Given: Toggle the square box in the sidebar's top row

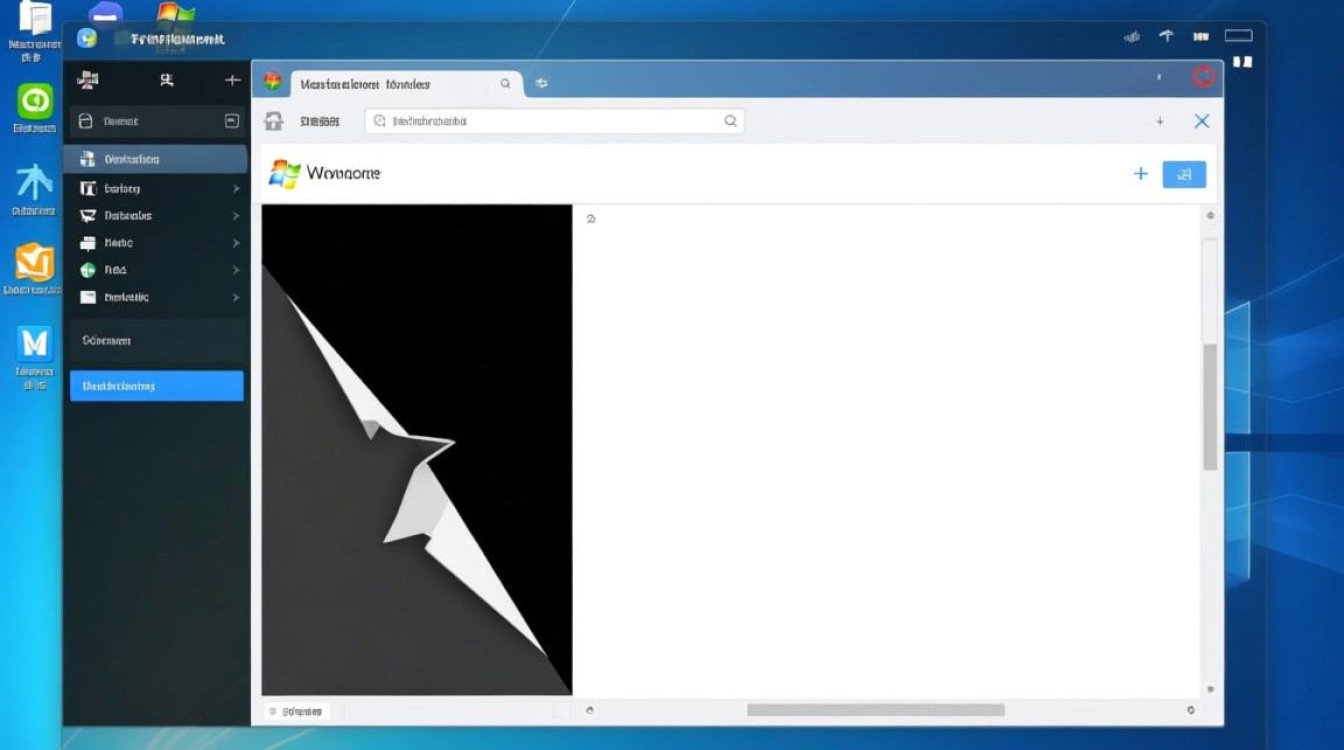Looking at the screenshot, I should [232, 121].
